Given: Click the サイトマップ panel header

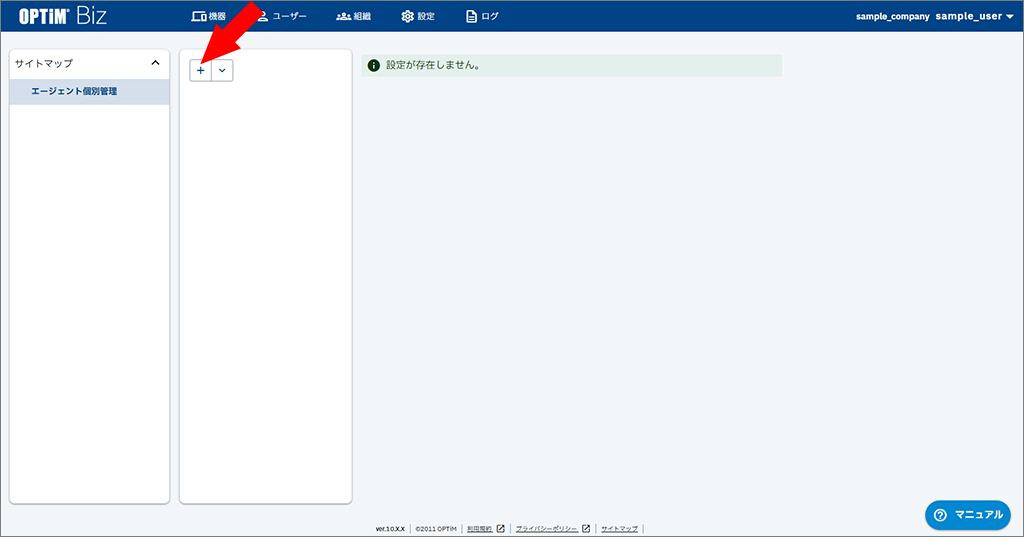Looking at the screenshot, I should coord(89,63).
